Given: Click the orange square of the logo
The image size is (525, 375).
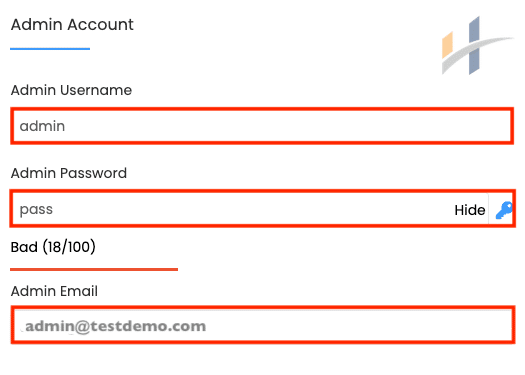Looking at the screenshot, I should coord(447,45).
